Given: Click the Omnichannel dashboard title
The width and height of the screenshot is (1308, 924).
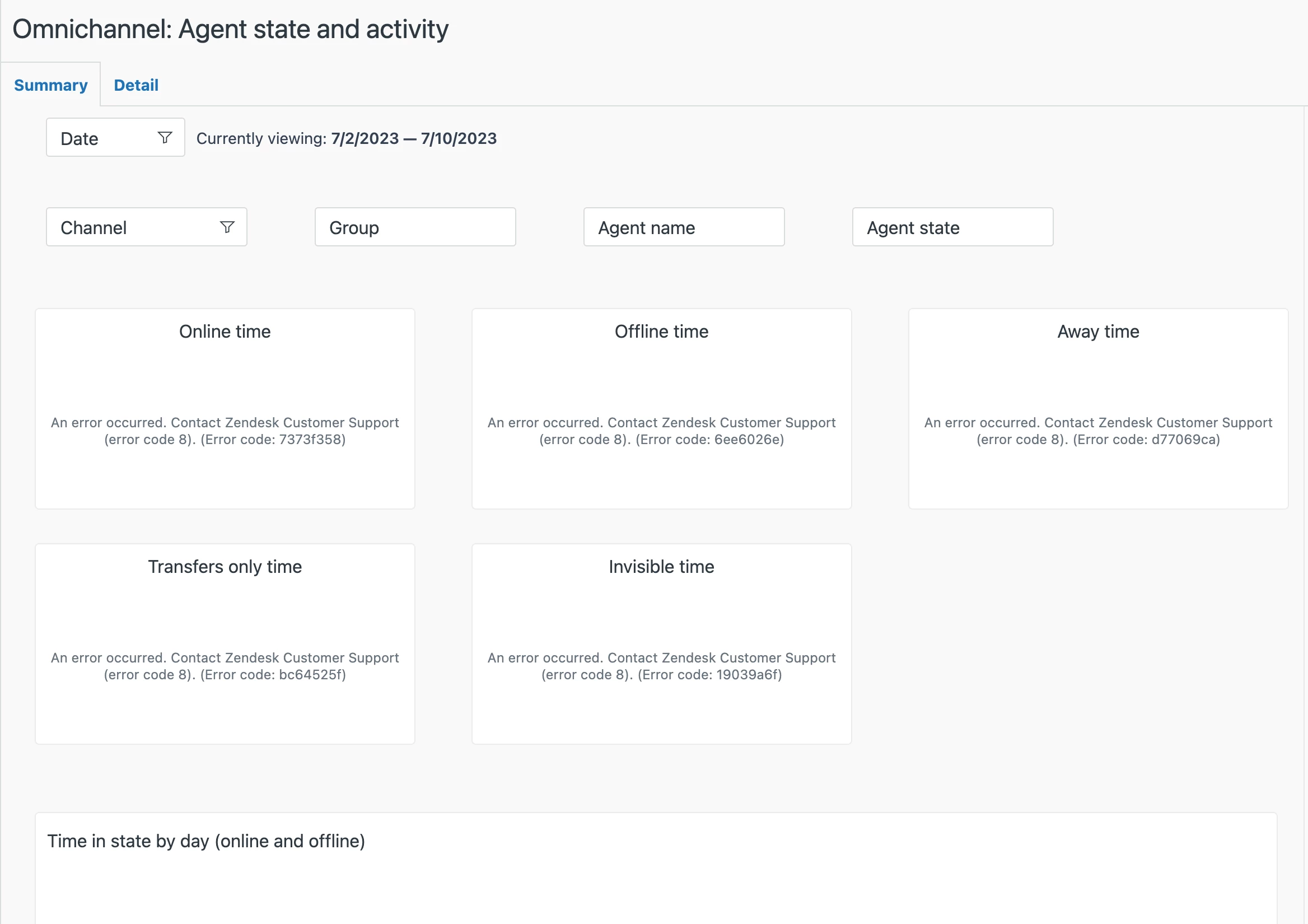Looking at the screenshot, I should click(230, 29).
